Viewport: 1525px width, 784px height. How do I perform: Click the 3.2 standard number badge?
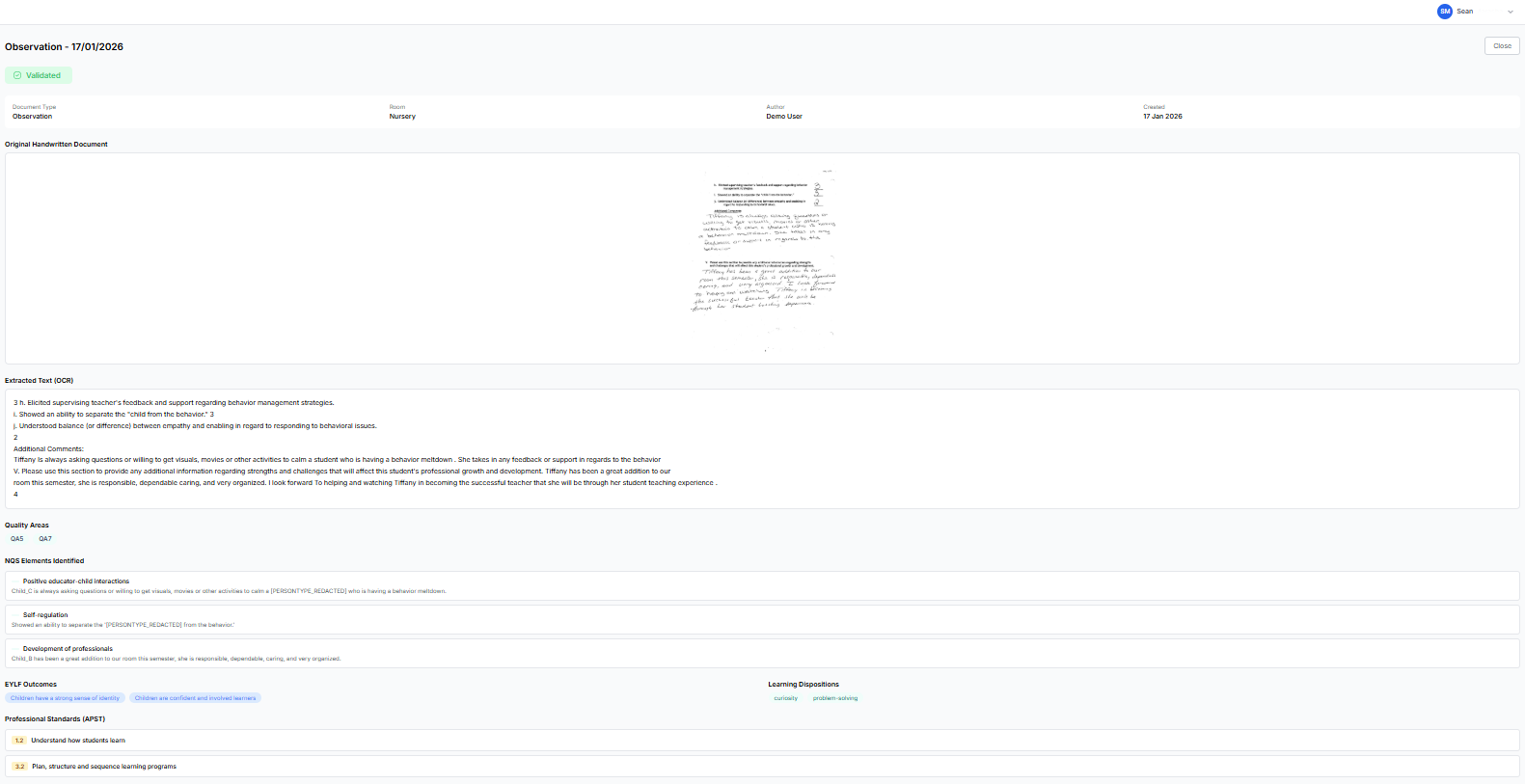pos(19,767)
